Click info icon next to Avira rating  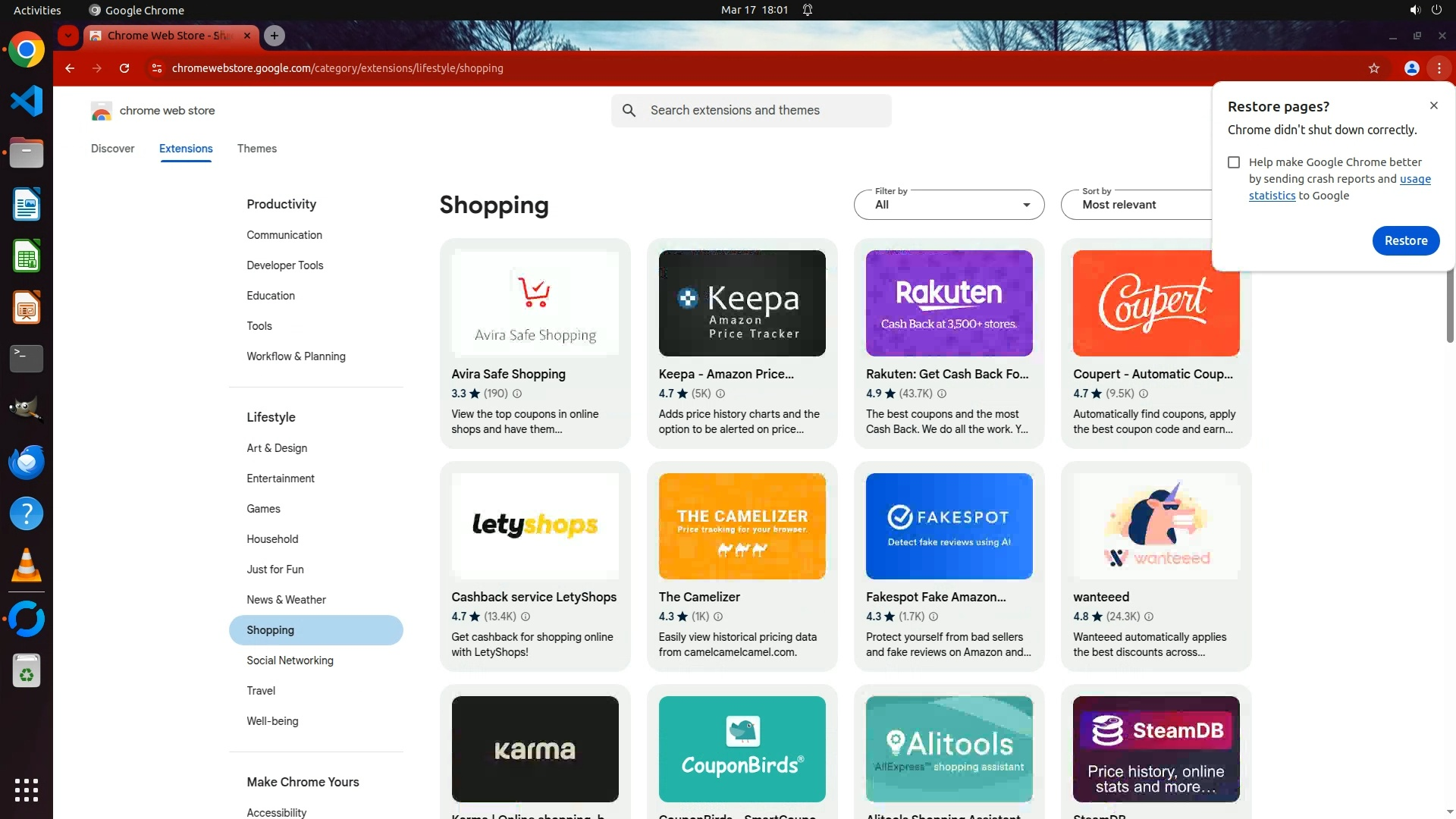click(x=517, y=394)
